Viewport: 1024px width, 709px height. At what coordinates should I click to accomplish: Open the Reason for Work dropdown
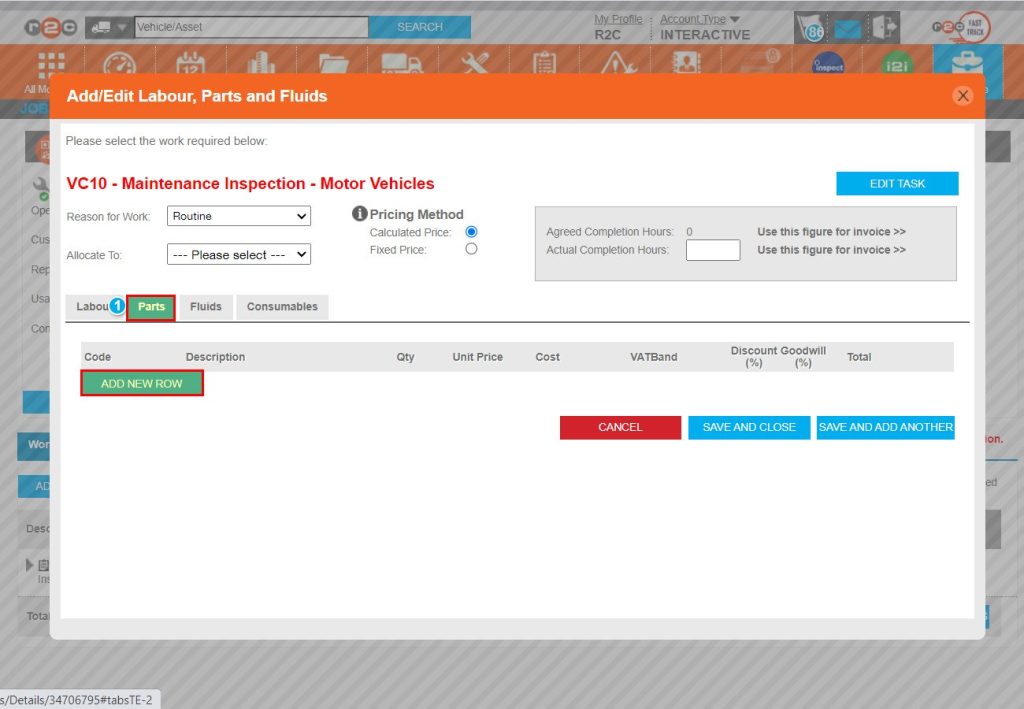tap(238, 216)
